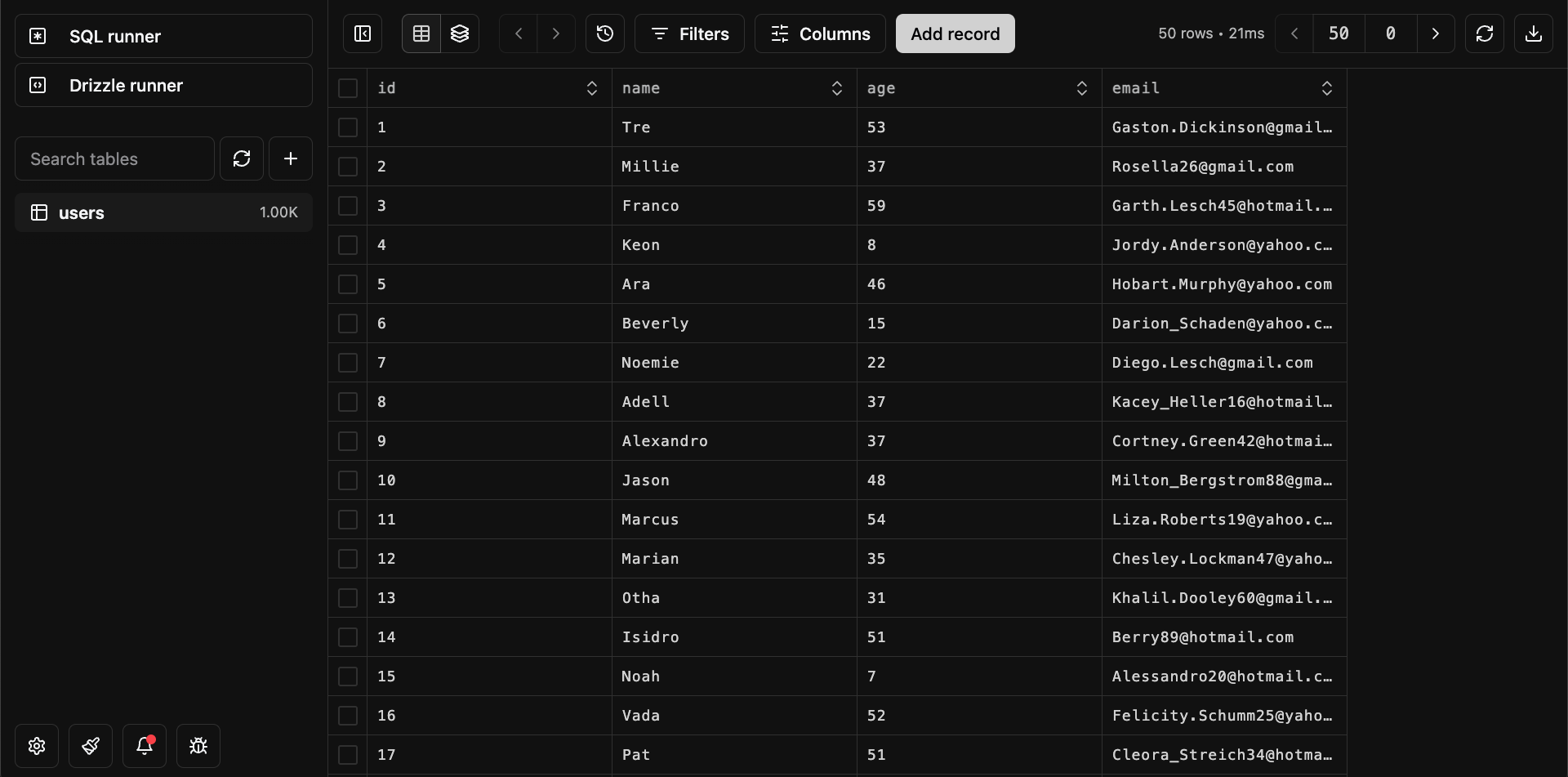The image size is (1568, 777).
Task: Switch to stacked layers view
Action: pyautogui.click(x=460, y=33)
